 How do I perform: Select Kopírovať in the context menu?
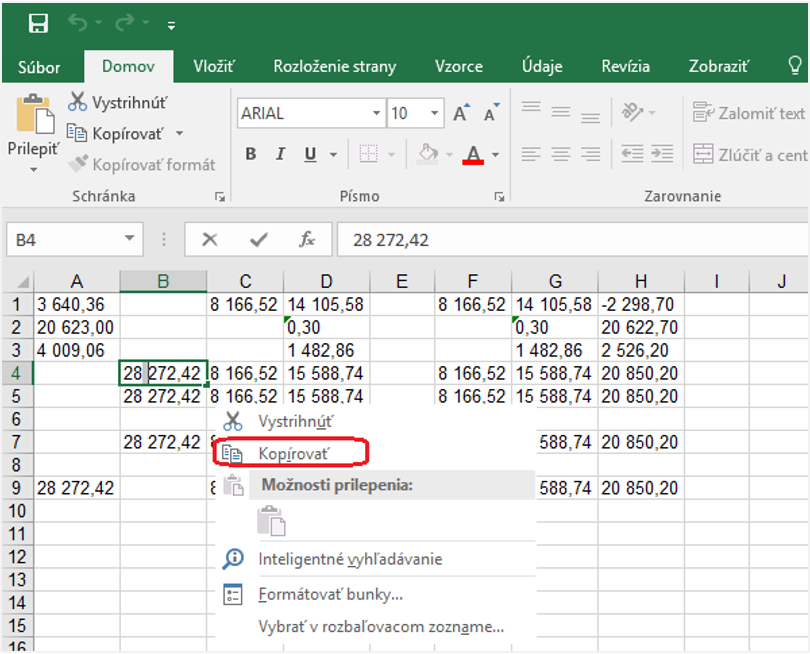[x=293, y=452]
